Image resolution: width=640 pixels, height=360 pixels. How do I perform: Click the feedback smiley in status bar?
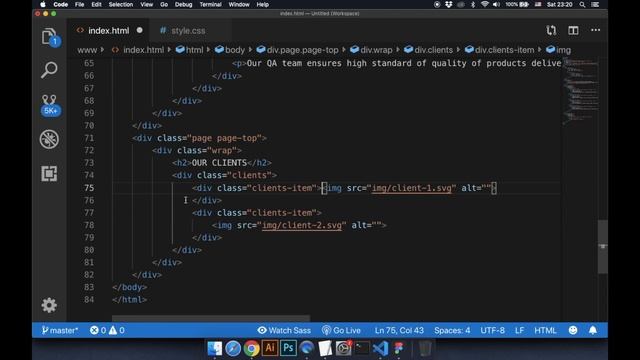pos(573,330)
